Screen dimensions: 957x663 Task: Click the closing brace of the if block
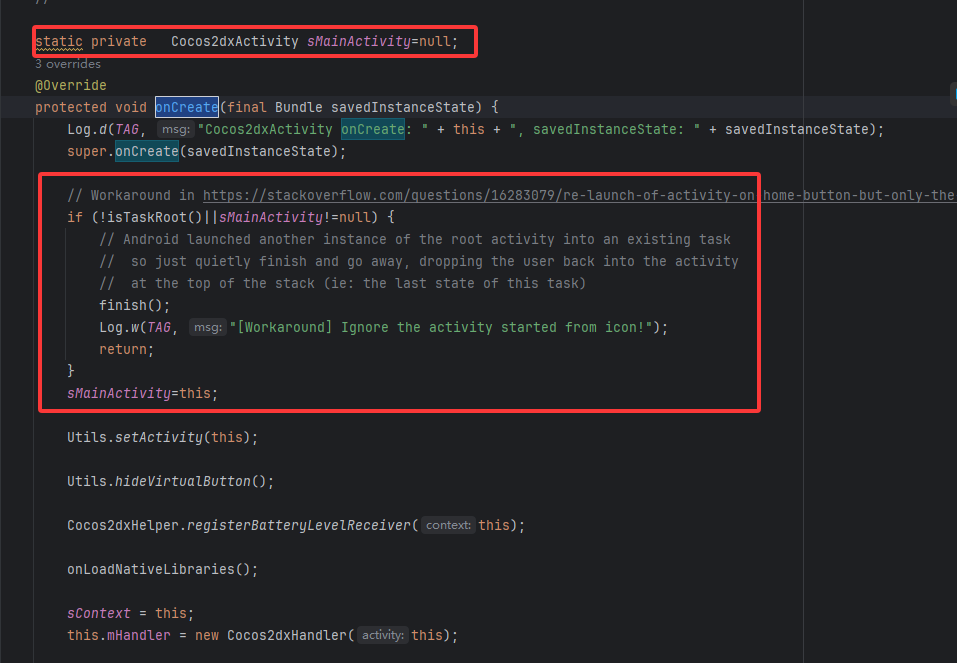click(71, 371)
